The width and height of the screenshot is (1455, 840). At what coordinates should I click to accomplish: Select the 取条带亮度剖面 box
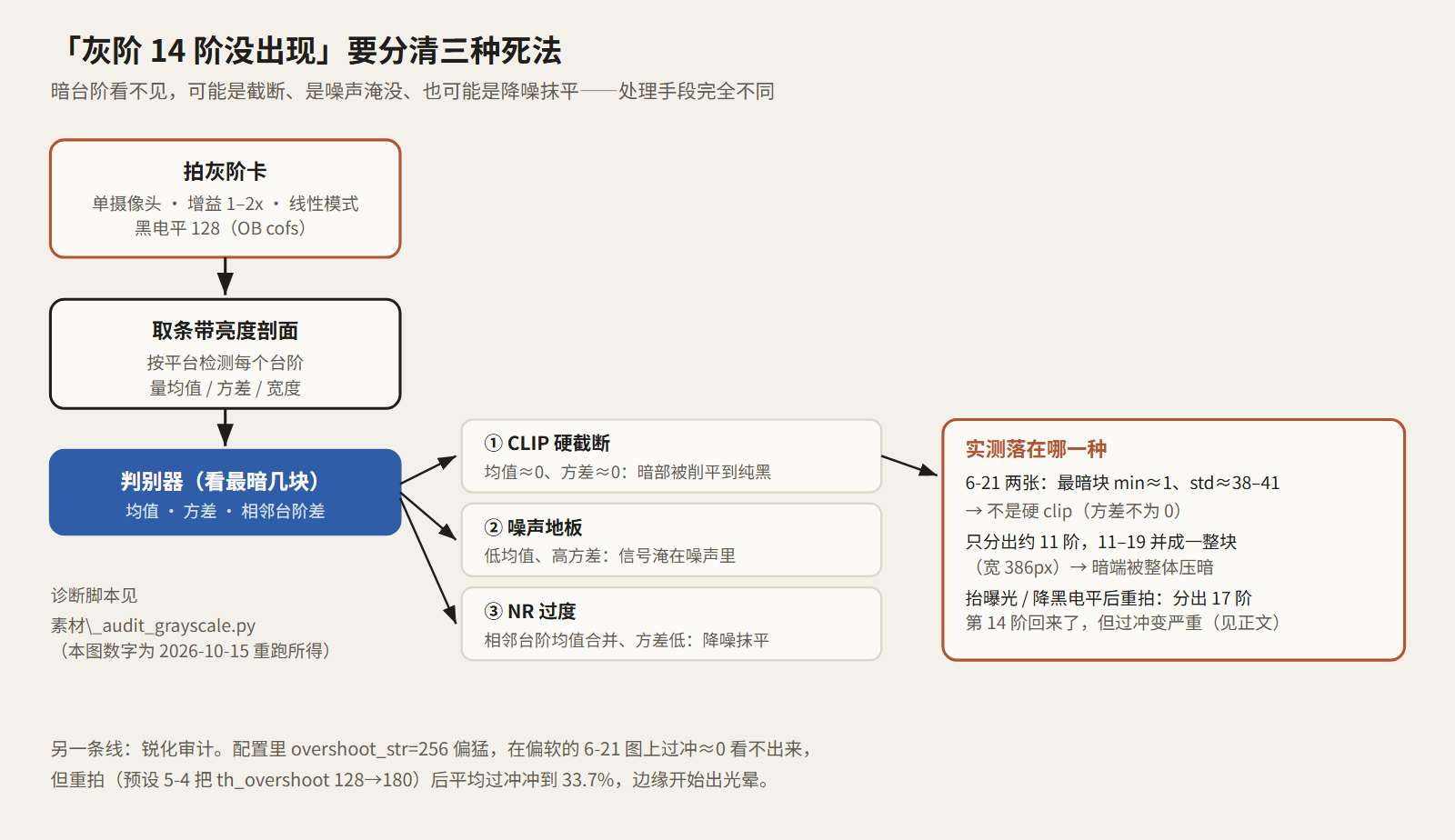226,354
